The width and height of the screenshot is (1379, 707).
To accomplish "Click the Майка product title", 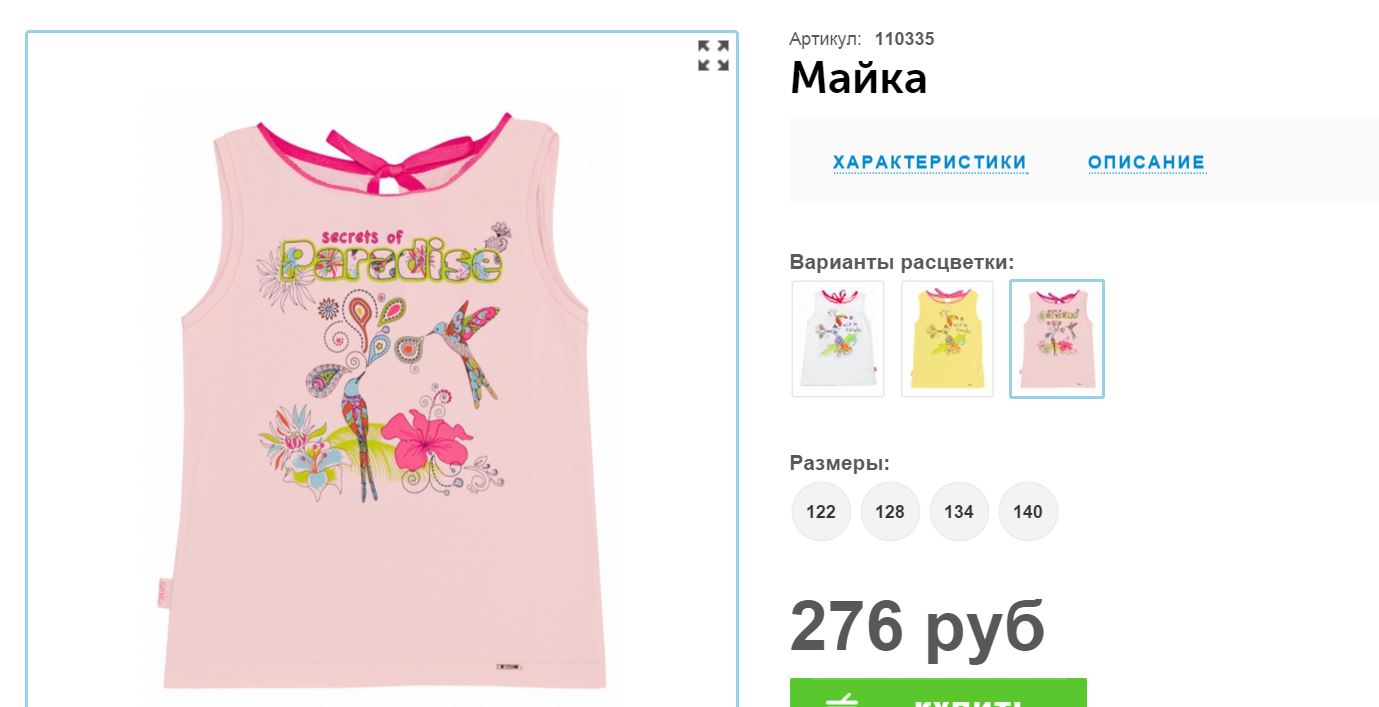I will click(x=859, y=78).
